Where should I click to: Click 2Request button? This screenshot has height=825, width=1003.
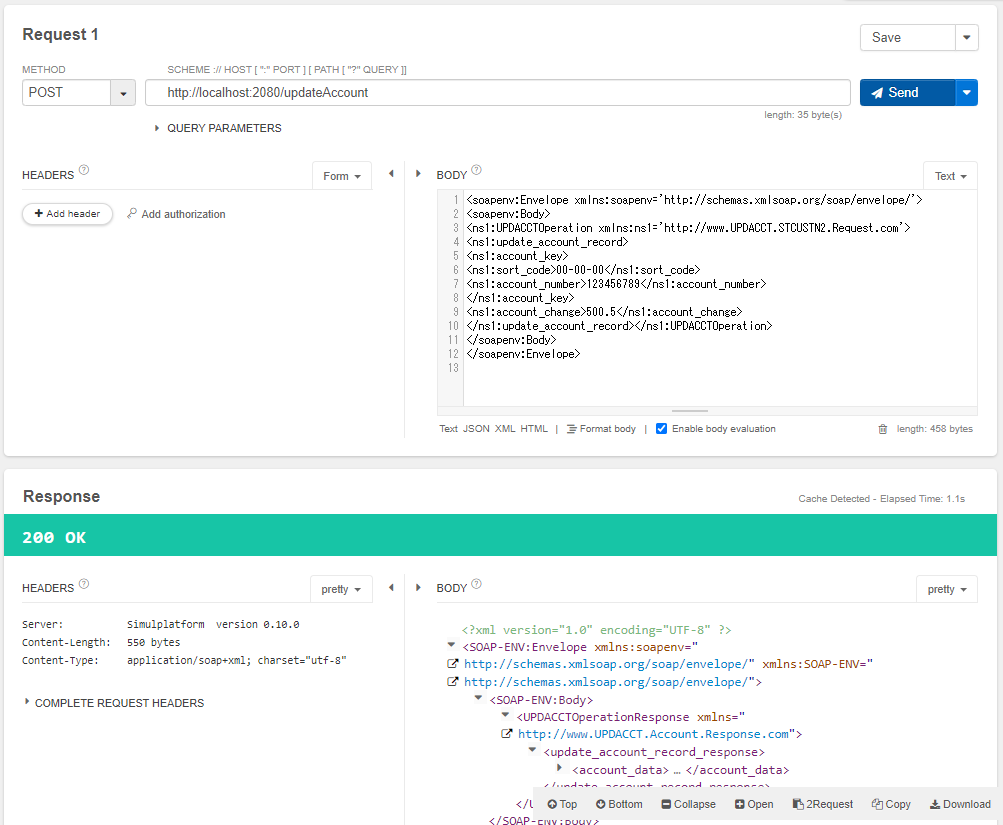pyautogui.click(x=823, y=804)
